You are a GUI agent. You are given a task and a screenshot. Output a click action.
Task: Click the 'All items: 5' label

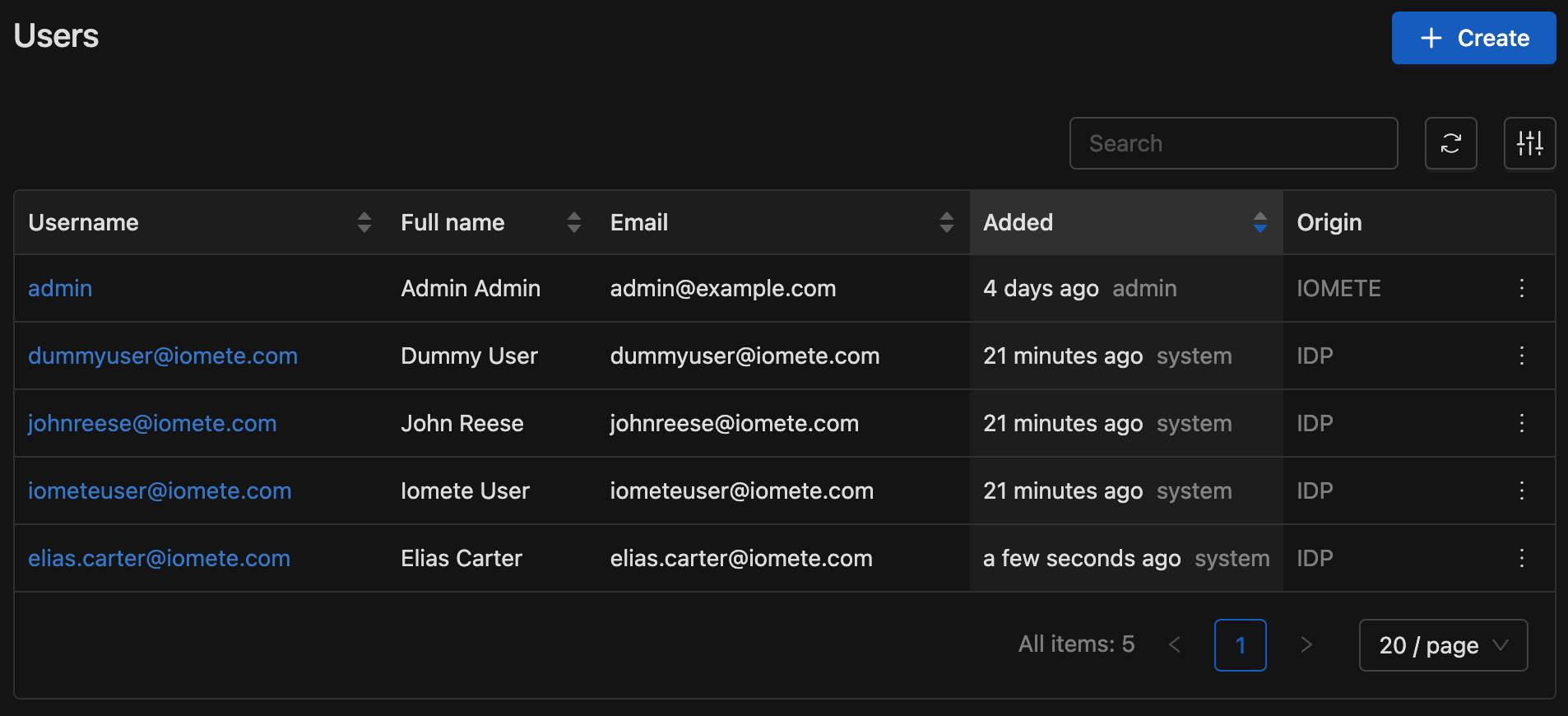(x=1076, y=644)
